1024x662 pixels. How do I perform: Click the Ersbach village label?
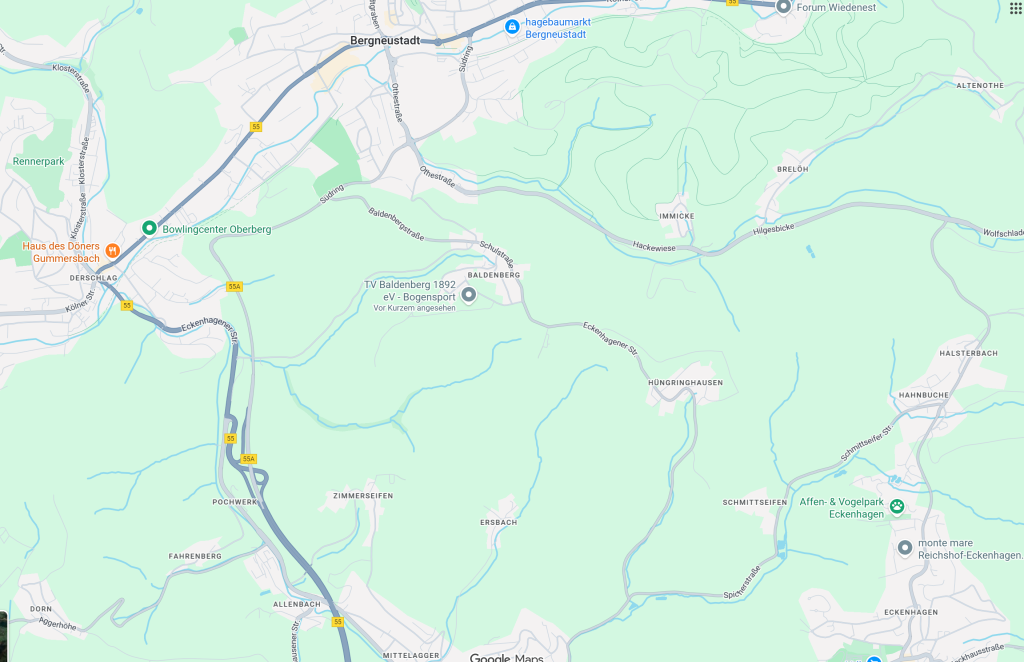tap(498, 522)
